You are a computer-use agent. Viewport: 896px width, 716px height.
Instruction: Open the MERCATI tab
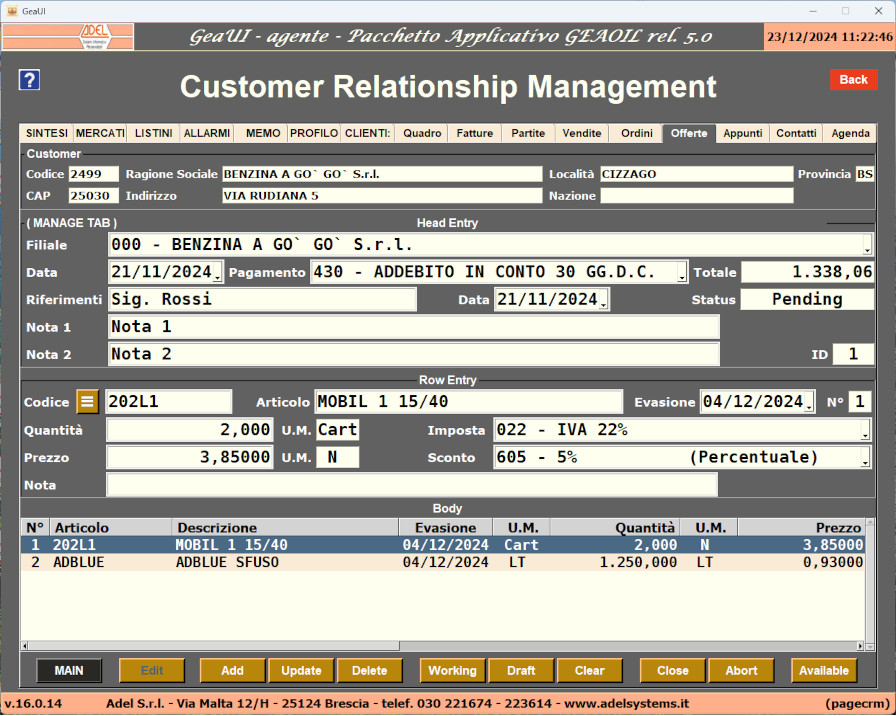click(100, 133)
